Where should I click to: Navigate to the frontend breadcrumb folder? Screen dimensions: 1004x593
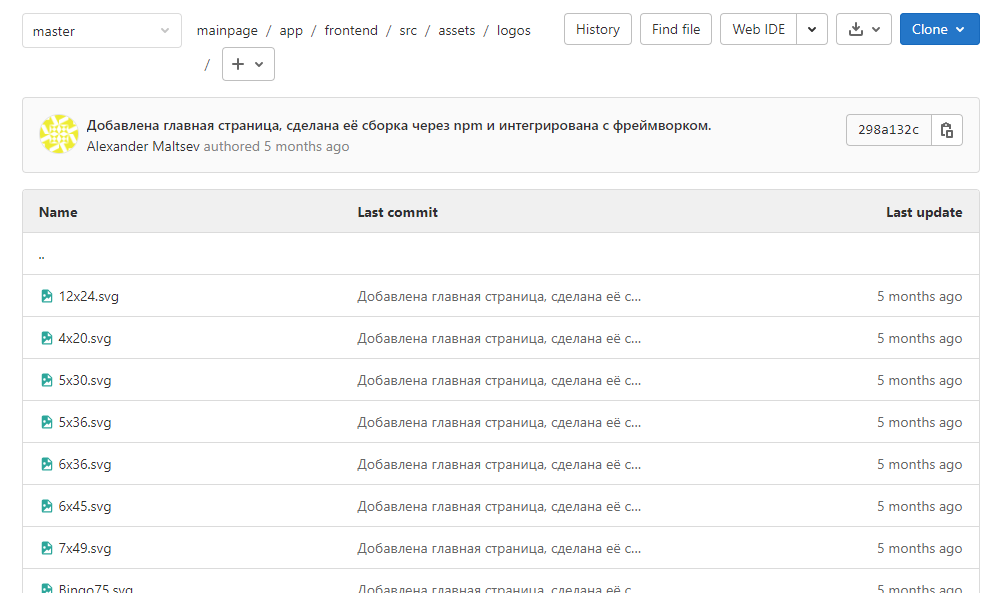(x=351, y=31)
